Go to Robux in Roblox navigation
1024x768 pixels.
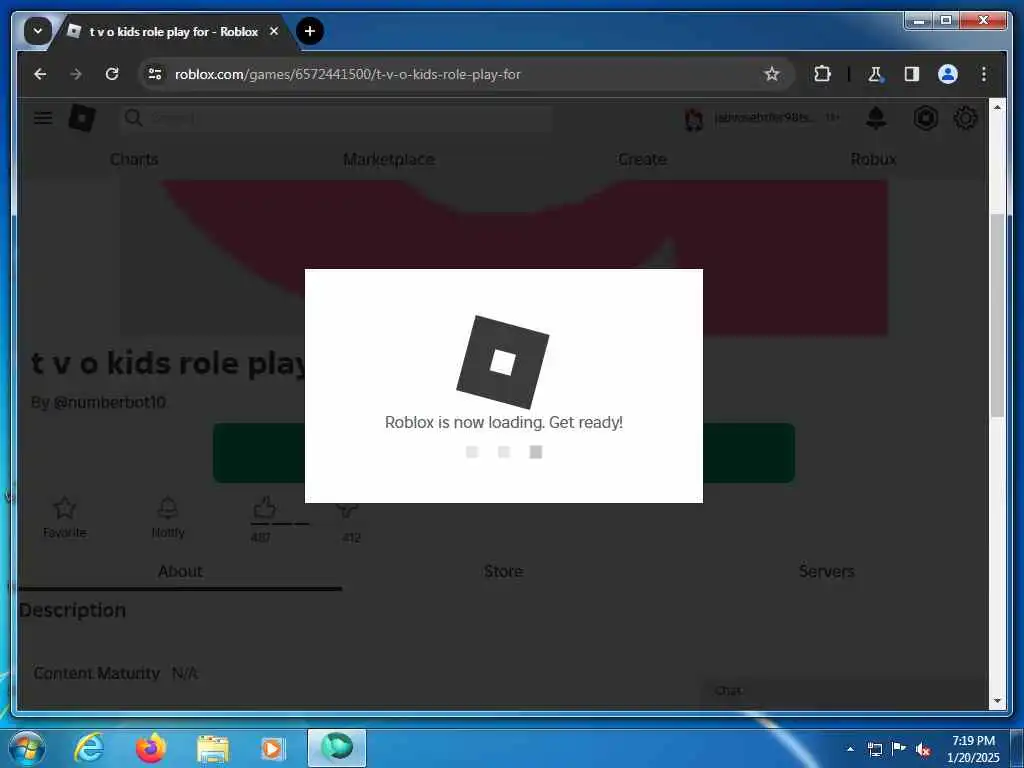(874, 159)
